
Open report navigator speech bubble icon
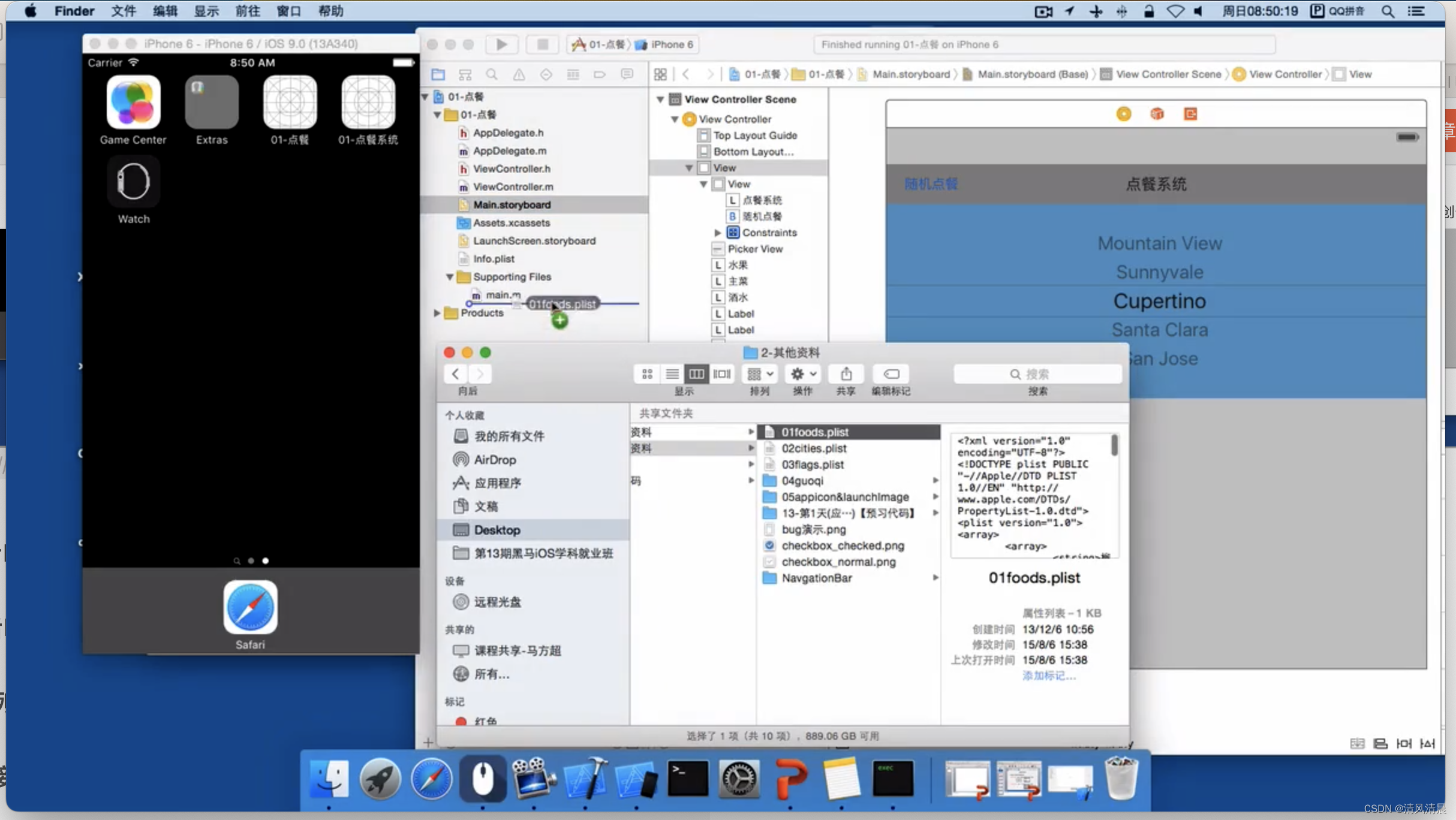point(627,74)
